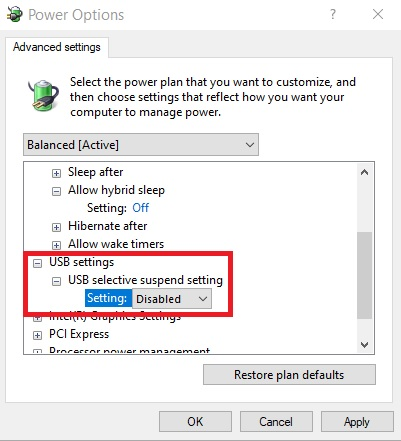Collapse the USB settings node

coord(38,263)
